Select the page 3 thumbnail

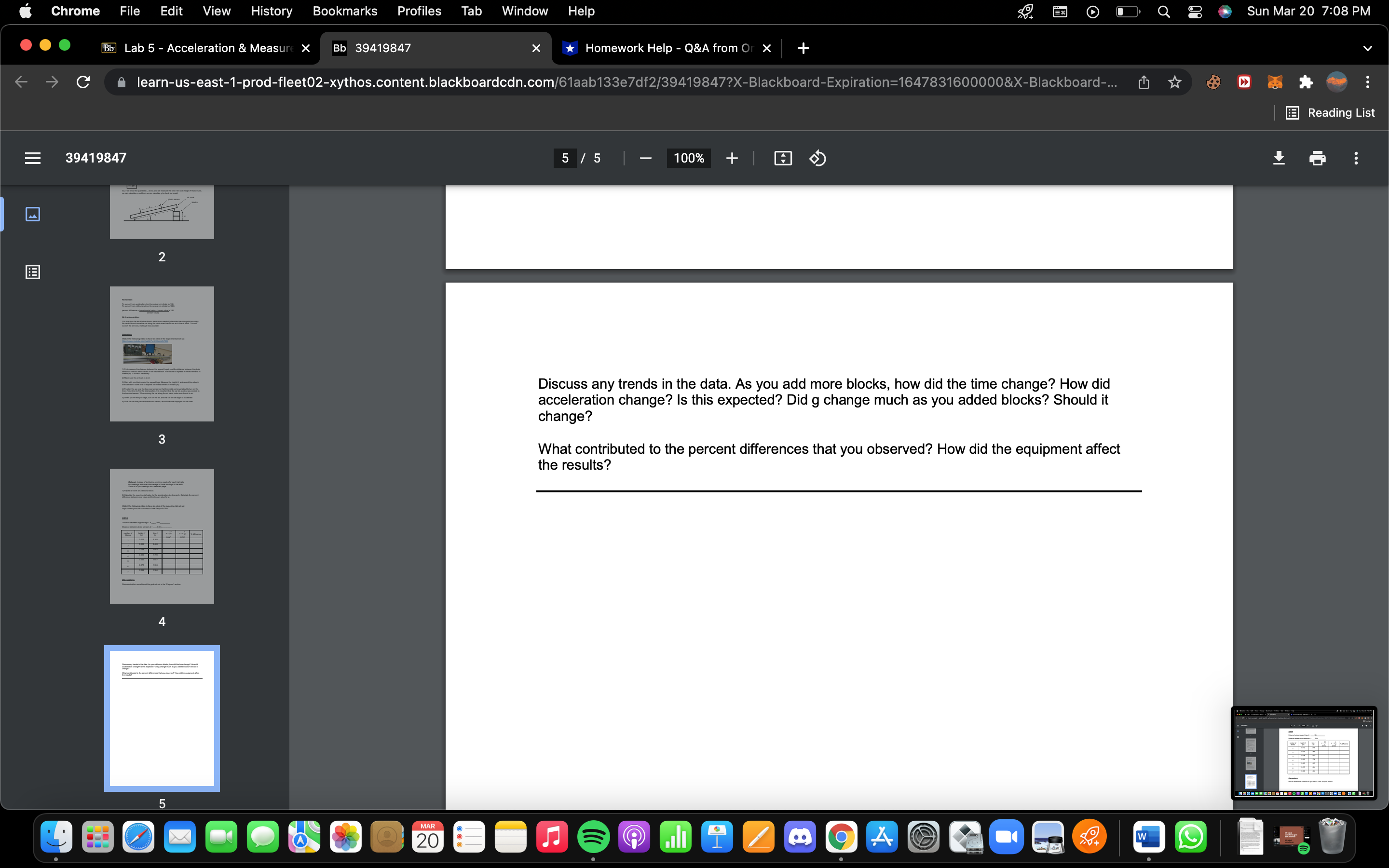click(162, 353)
